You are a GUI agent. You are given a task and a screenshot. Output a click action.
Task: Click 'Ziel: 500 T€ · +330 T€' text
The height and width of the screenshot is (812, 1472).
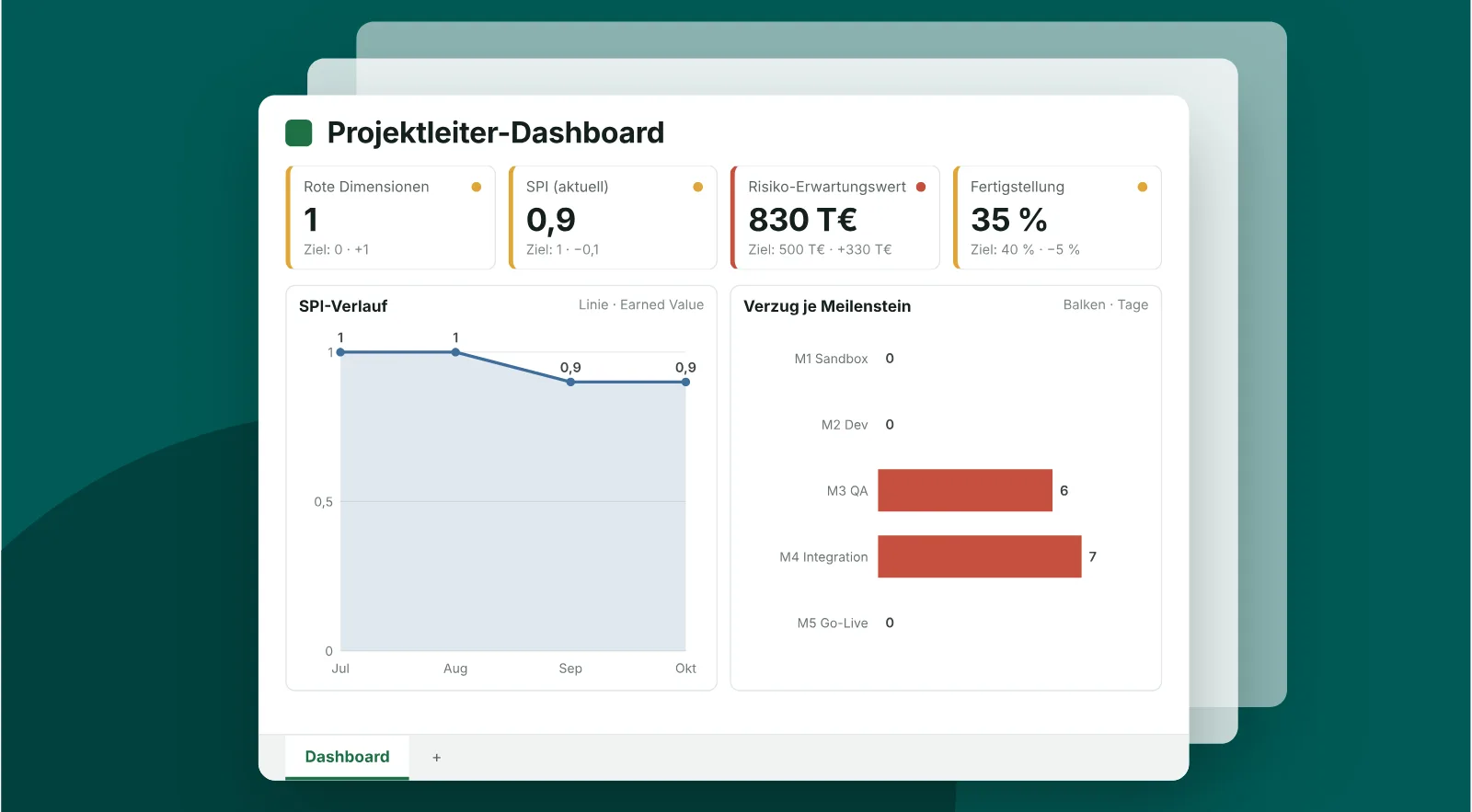pyautogui.click(x=820, y=249)
